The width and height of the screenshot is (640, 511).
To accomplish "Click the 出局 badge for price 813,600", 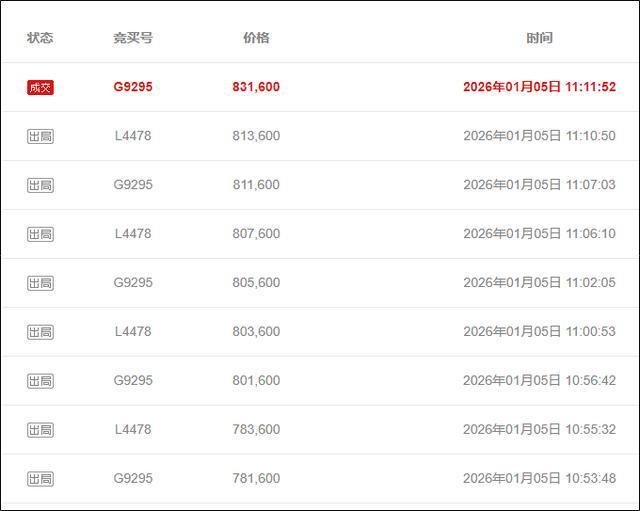I will (x=40, y=137).
